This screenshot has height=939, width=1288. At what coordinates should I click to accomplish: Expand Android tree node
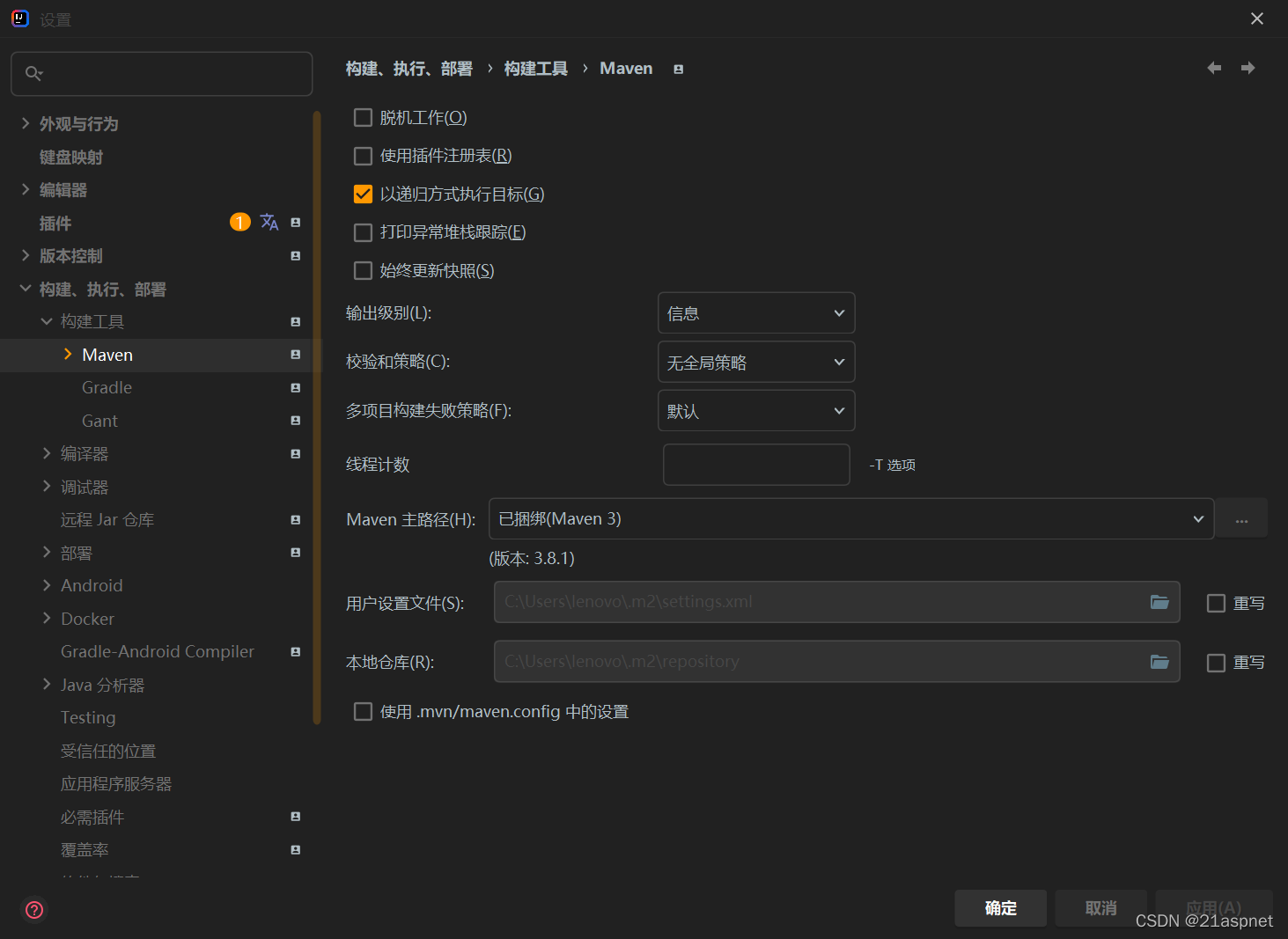point(47,585)
